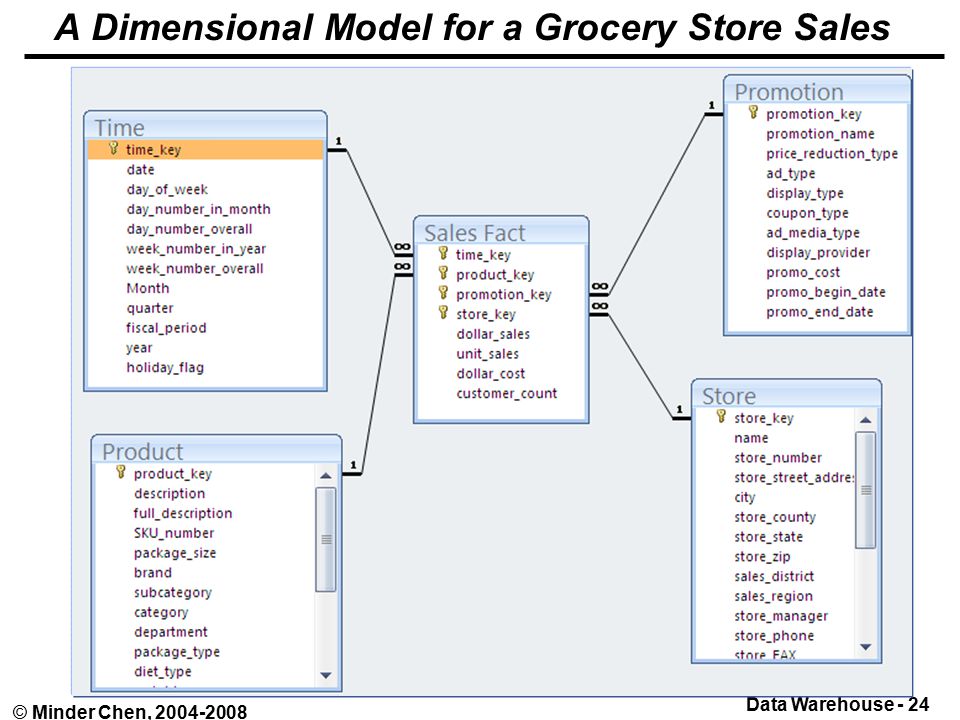Select the fiscal_period field
This screenshot has height=720, width=960.
[x=166, y=328]
